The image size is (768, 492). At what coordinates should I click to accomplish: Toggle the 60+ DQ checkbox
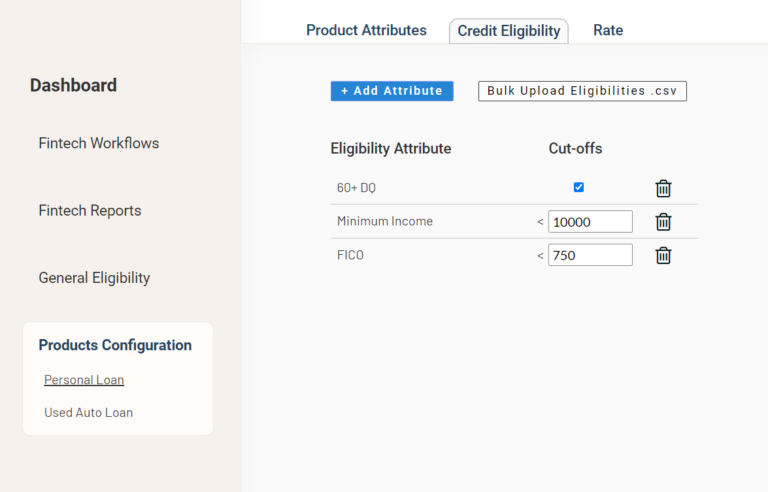point(579,187)
